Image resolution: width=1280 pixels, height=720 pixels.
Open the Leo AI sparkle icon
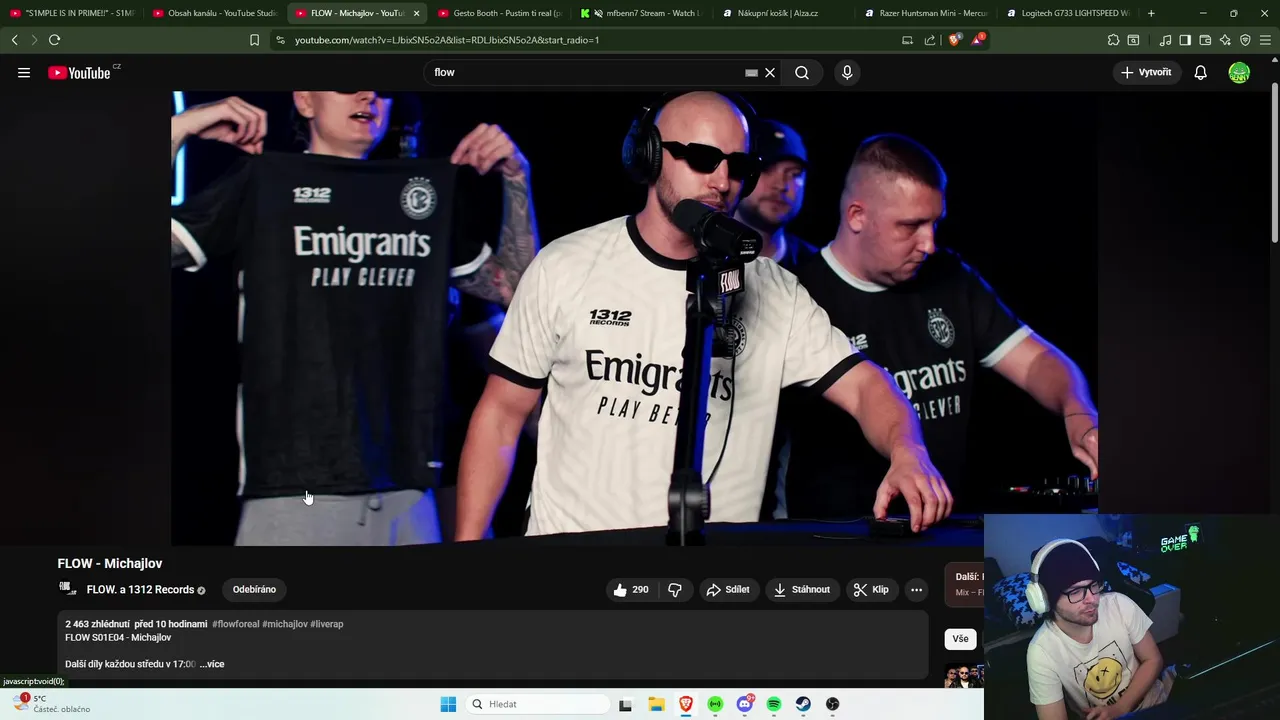[1225, 40]
